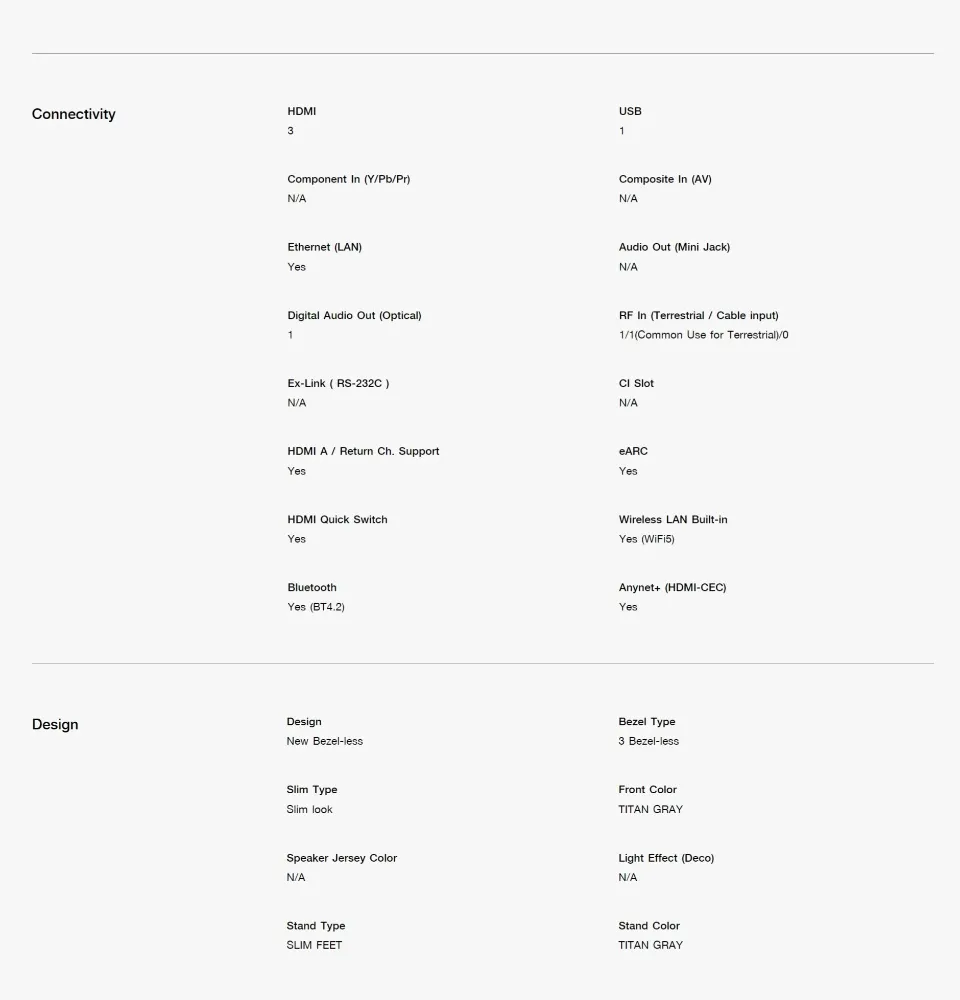960x1000 pixels.
Task: Click the Design section heading
Action: 55,724
